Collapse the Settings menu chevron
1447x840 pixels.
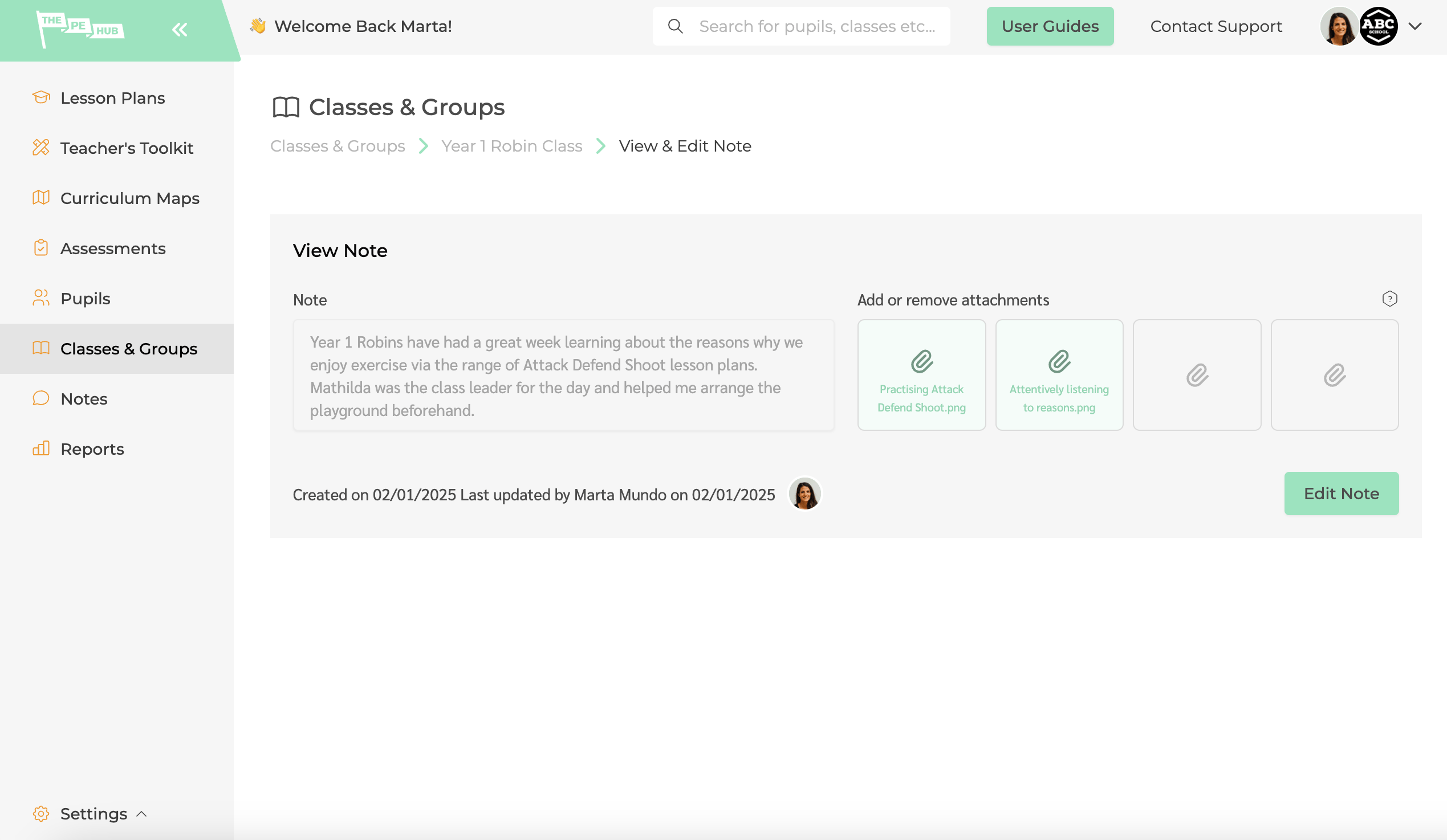coord(140,814)
